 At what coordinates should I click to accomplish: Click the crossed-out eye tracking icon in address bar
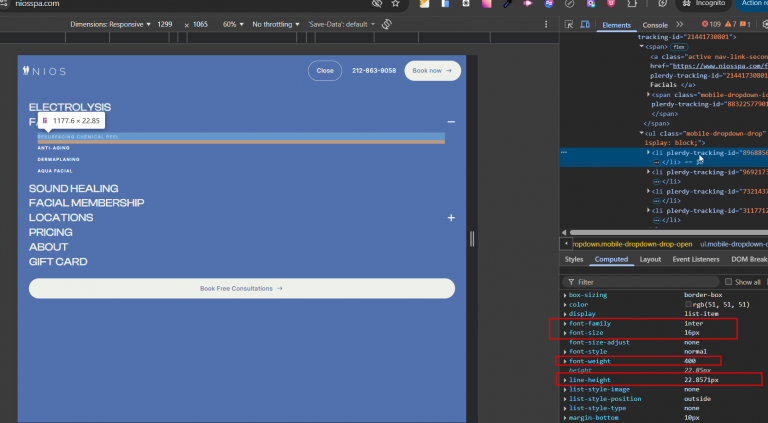(377, 3)
